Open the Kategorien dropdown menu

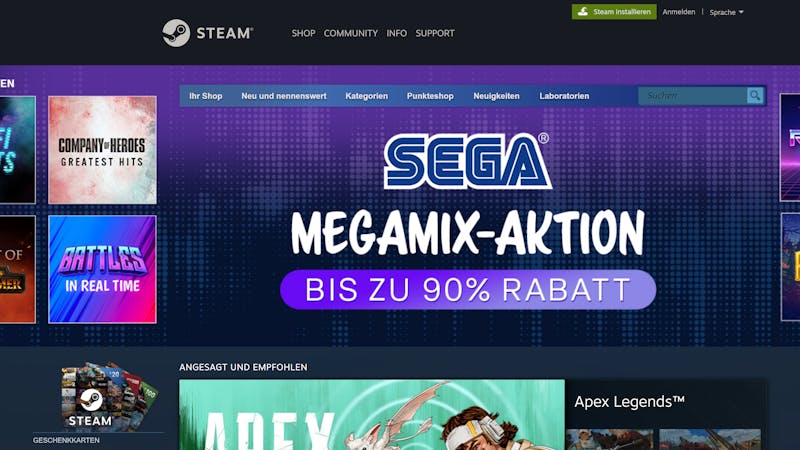click(x=366, y=96)
